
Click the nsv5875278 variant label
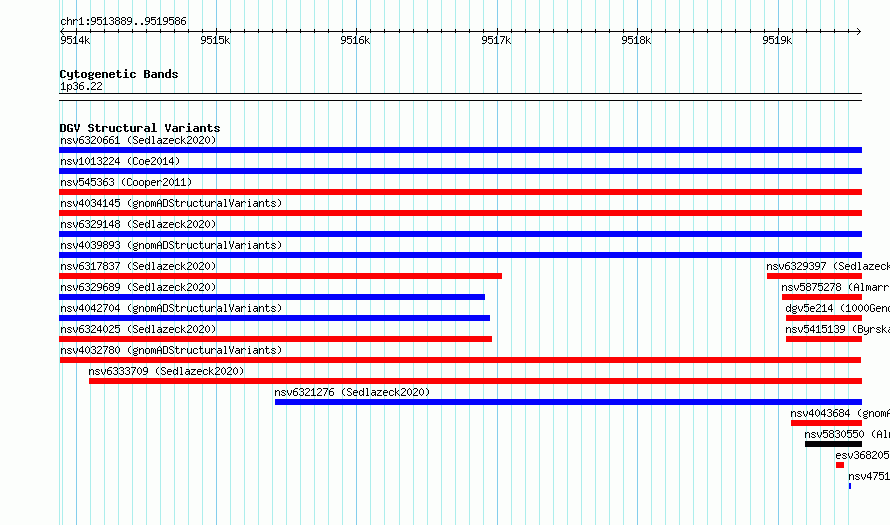tap(836, 287)
